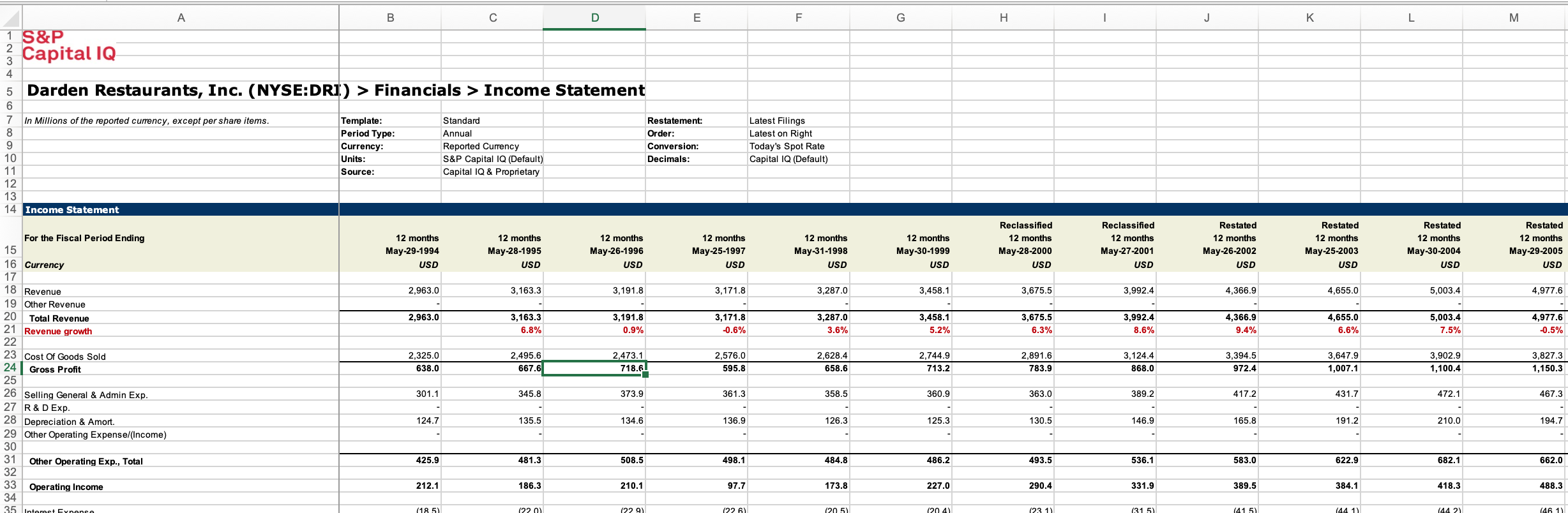Click 'Selling General & Admin Exp.' label
The width and height of the screenshot is (1568, 513).
tap(86, 395)
